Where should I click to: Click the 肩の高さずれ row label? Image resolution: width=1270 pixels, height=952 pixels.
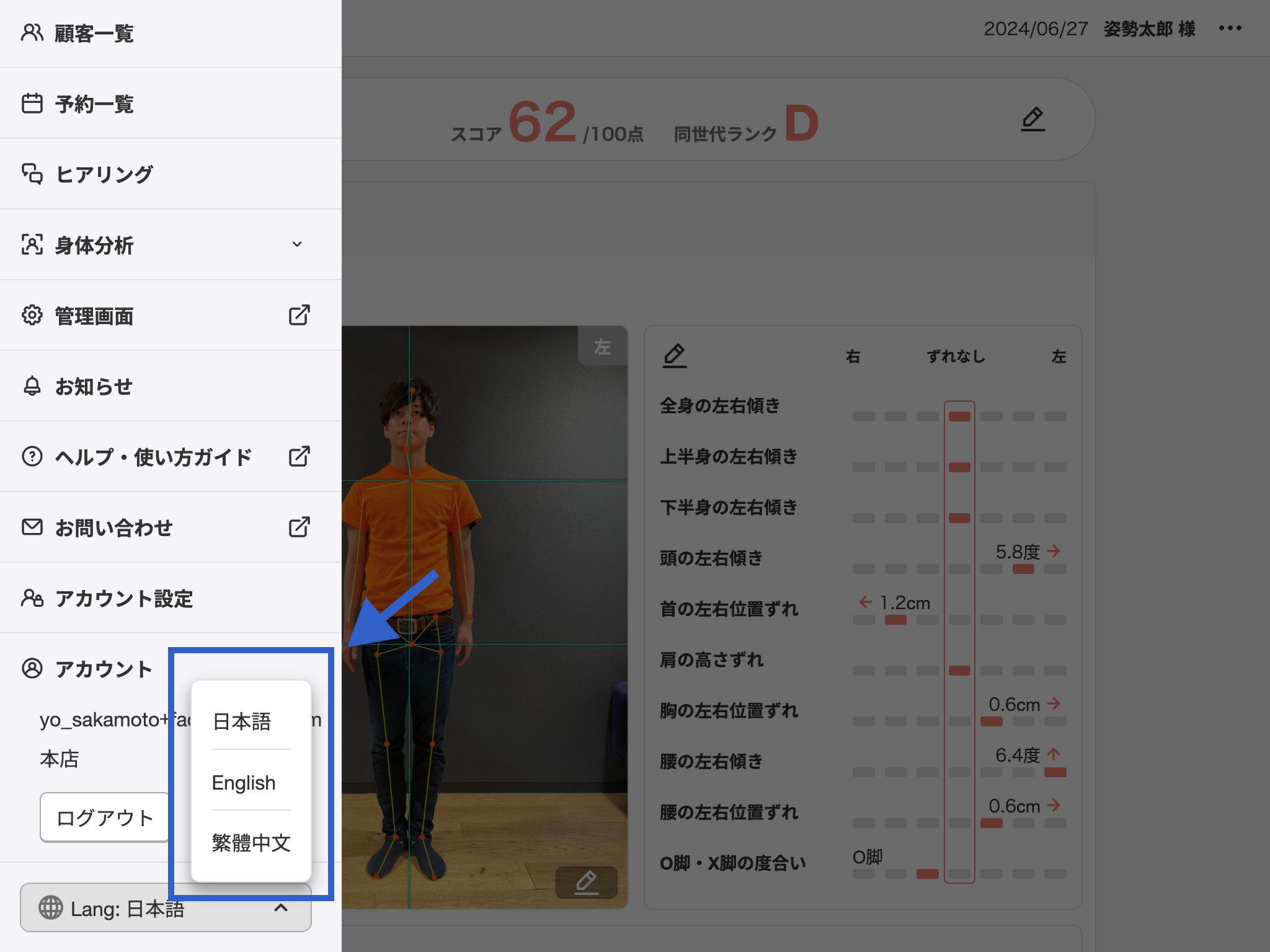tap(711, 660)
